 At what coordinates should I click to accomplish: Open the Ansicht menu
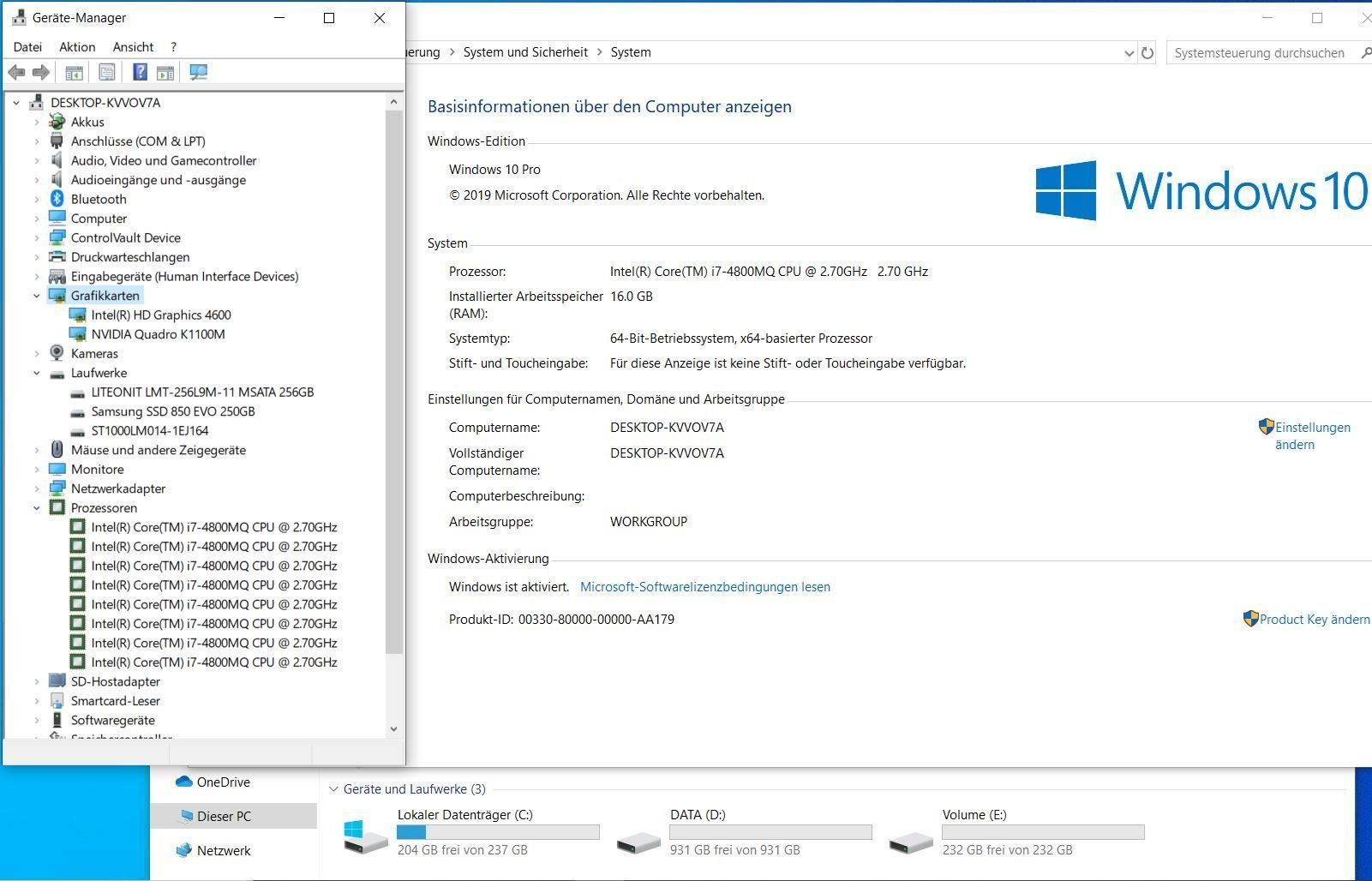click(x=133, y=47)
